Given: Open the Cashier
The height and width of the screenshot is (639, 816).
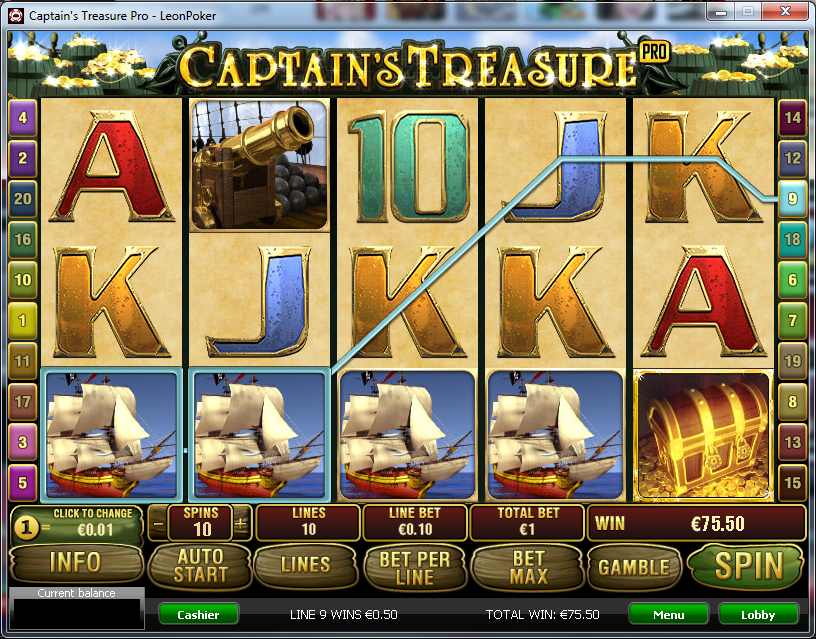Looking at the screenshot, I should (198, 615).
